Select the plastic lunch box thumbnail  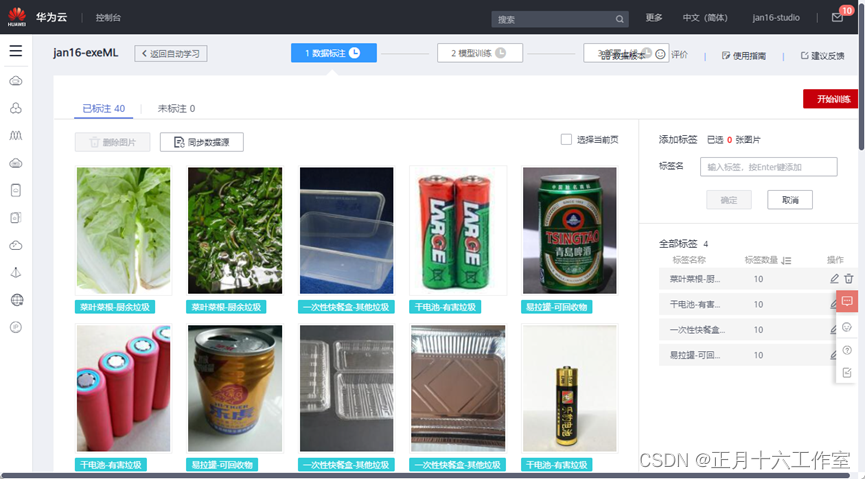[x=346, y=230]
